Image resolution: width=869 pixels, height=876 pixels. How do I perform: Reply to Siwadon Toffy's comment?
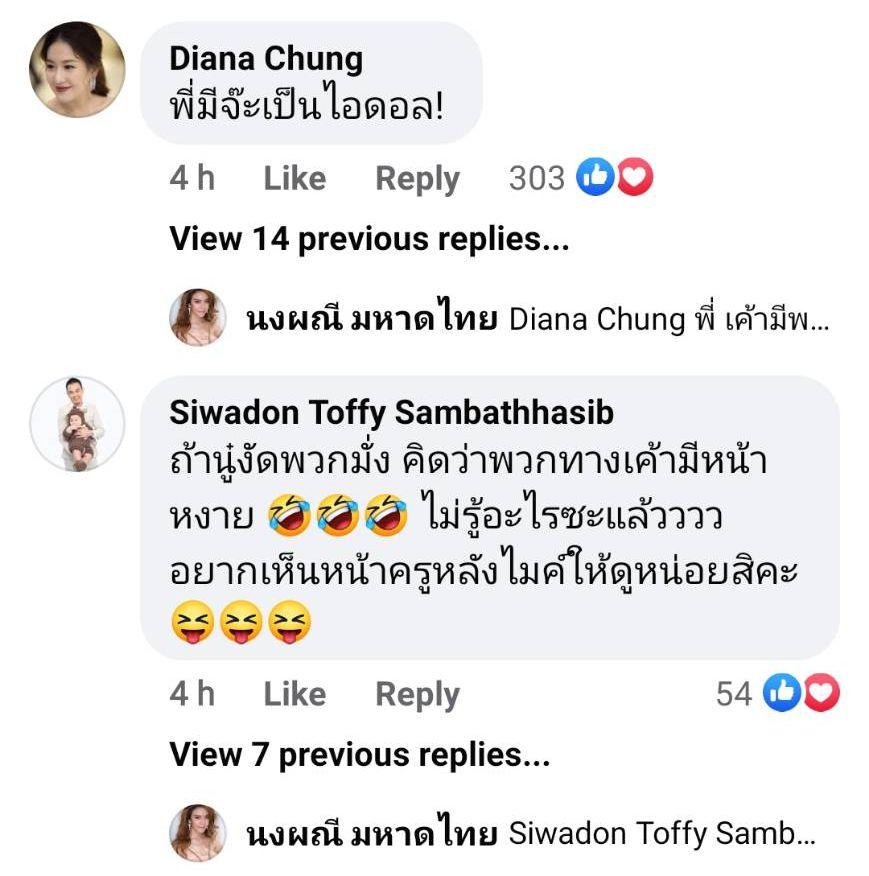[417, 694]
